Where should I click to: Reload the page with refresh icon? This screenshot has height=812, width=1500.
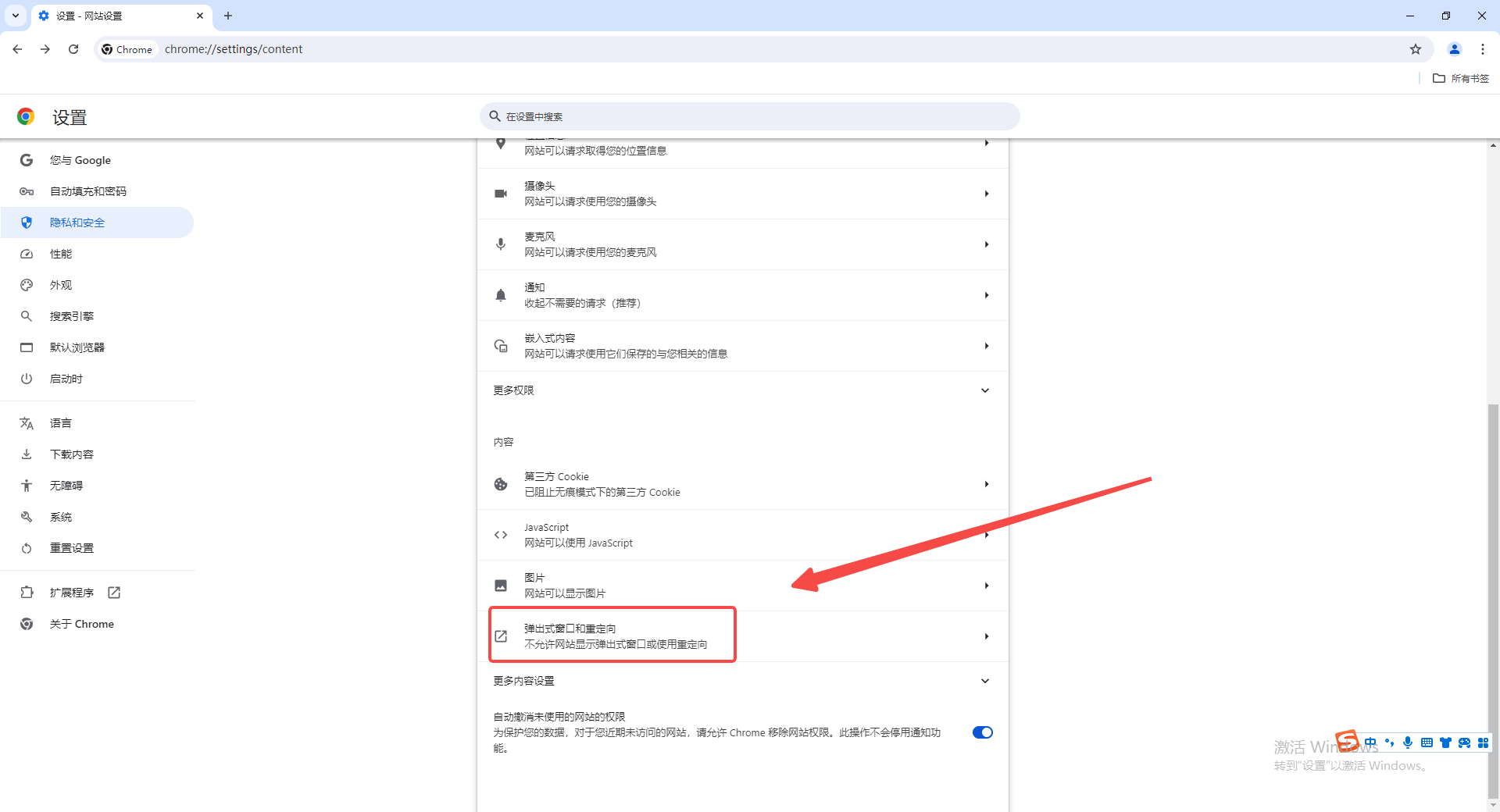point(73,49)
